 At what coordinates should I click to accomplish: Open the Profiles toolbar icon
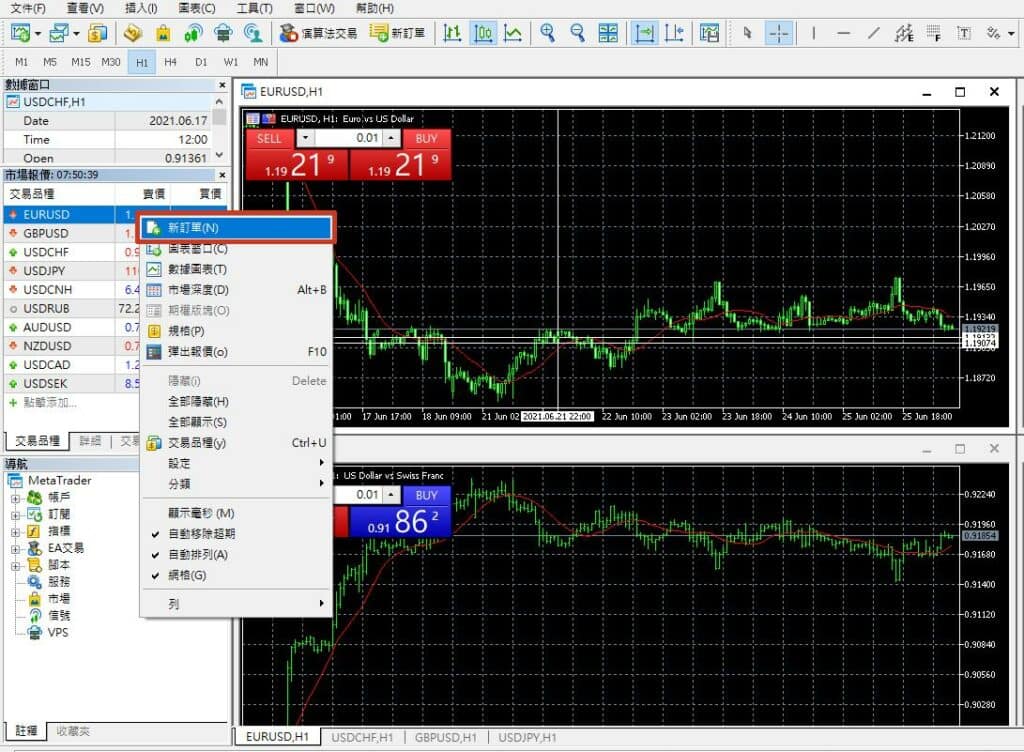pos(59,33)
